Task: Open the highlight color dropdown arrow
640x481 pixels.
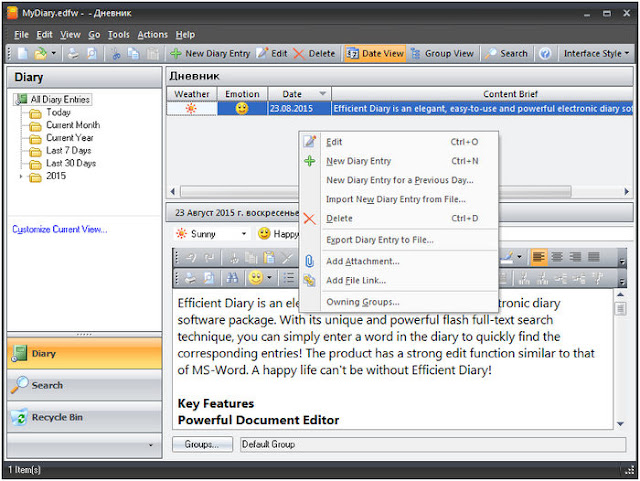Action: pyautogui.click(x=519, y=257)
